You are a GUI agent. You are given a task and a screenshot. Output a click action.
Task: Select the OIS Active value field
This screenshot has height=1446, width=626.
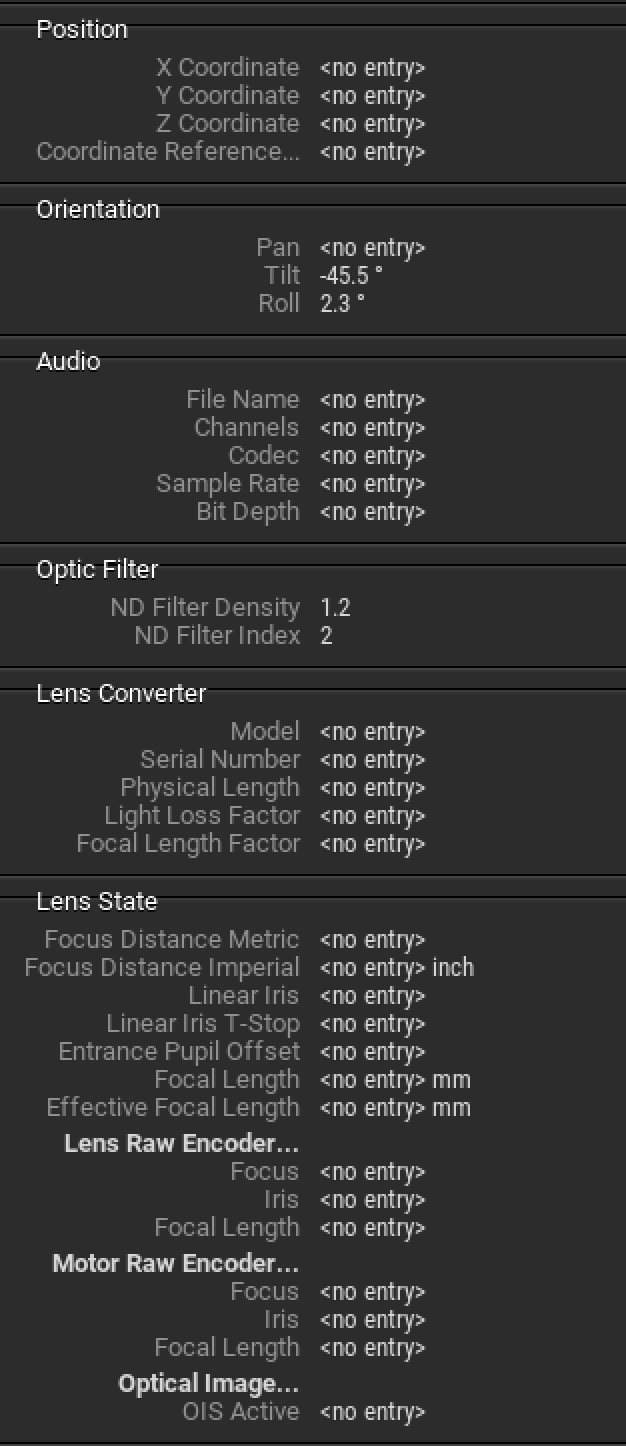[372, 1412]
